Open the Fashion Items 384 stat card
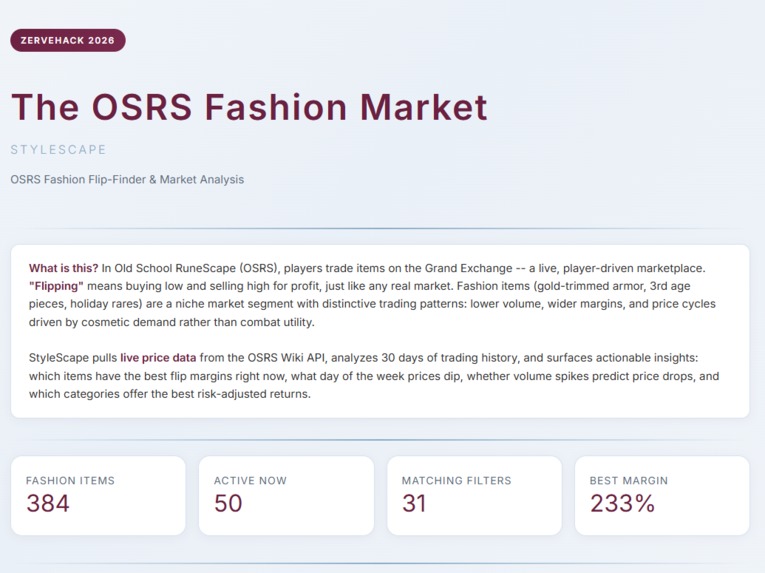 pyautogui.click(x=98, y=495)
